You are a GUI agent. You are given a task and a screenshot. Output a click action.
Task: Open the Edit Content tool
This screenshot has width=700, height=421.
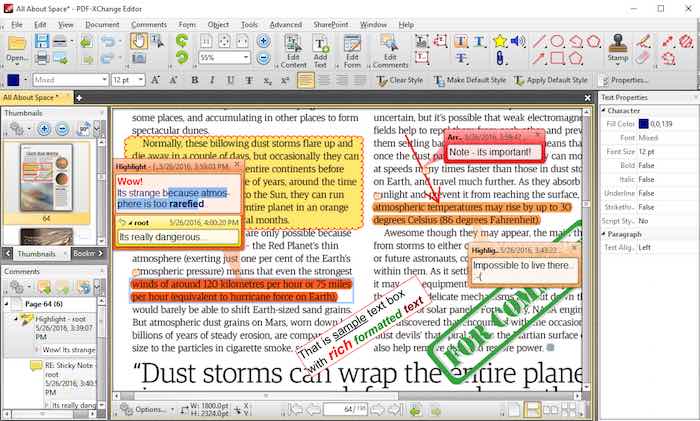coord(293,51)
